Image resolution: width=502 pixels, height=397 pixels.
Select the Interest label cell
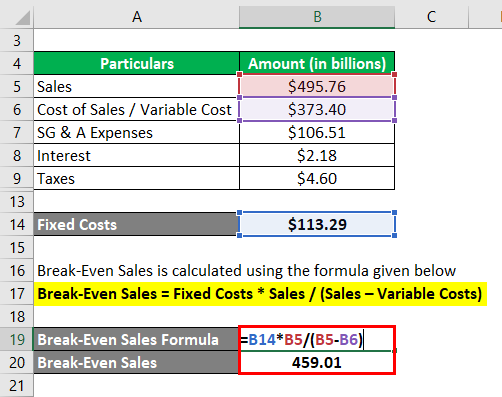(136, 155)
